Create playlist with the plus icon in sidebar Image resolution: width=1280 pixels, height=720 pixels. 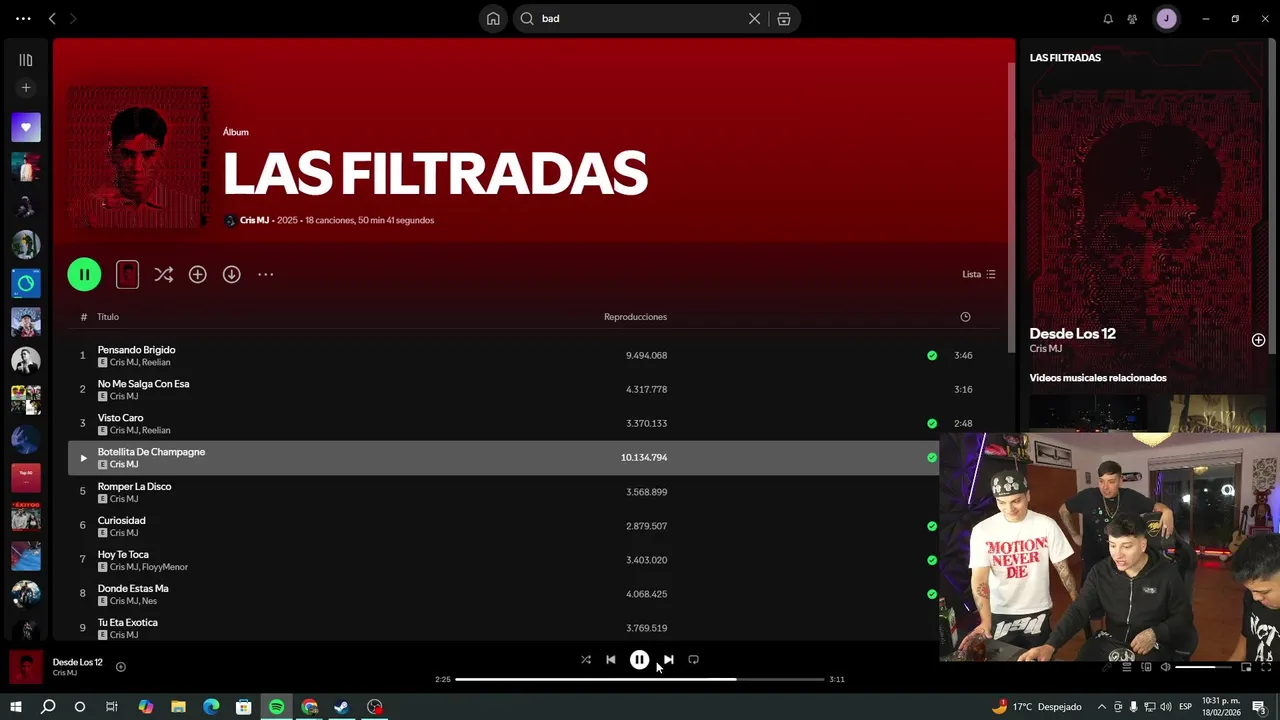26,88
